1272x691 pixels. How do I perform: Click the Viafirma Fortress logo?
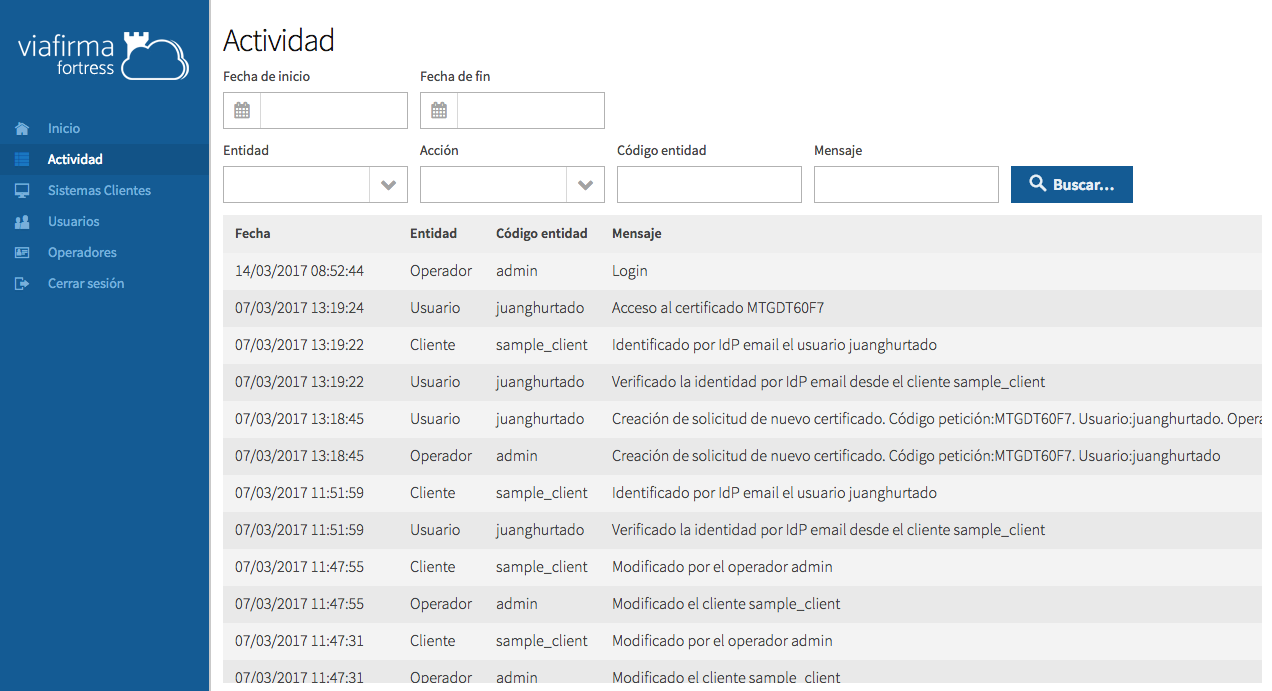103,55
